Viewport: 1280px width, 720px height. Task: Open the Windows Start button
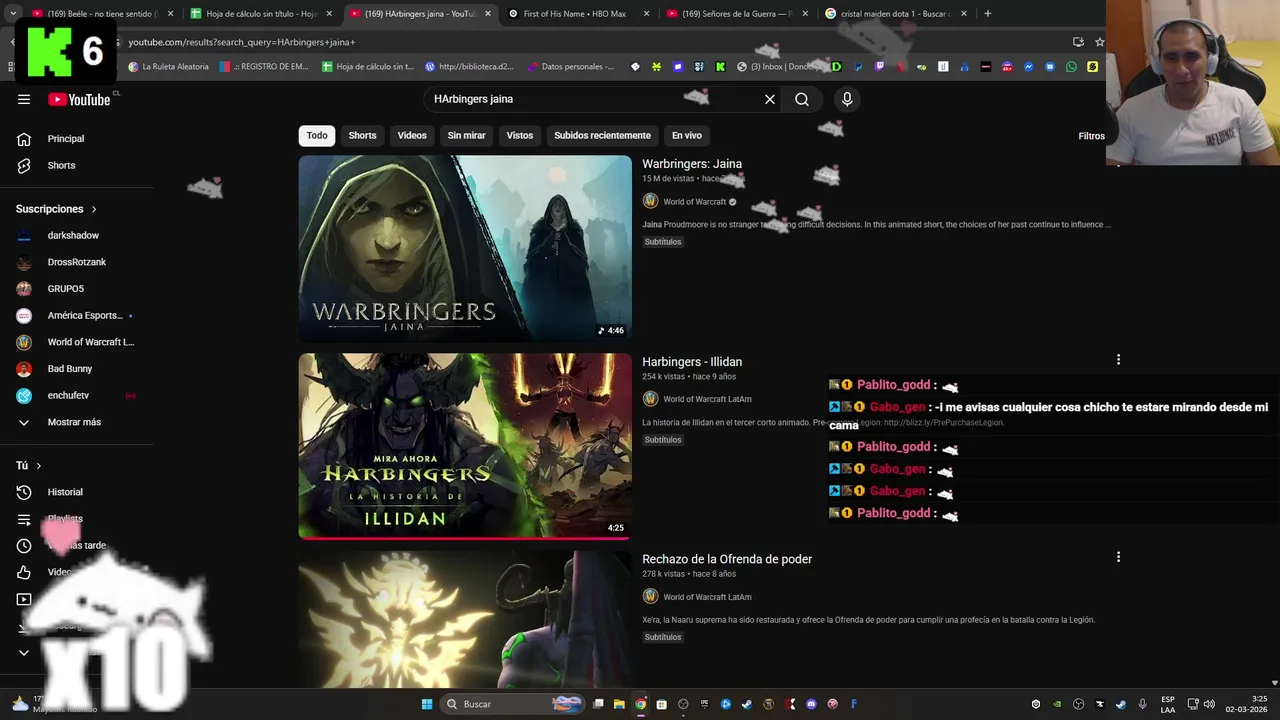[x=427, y=704]
